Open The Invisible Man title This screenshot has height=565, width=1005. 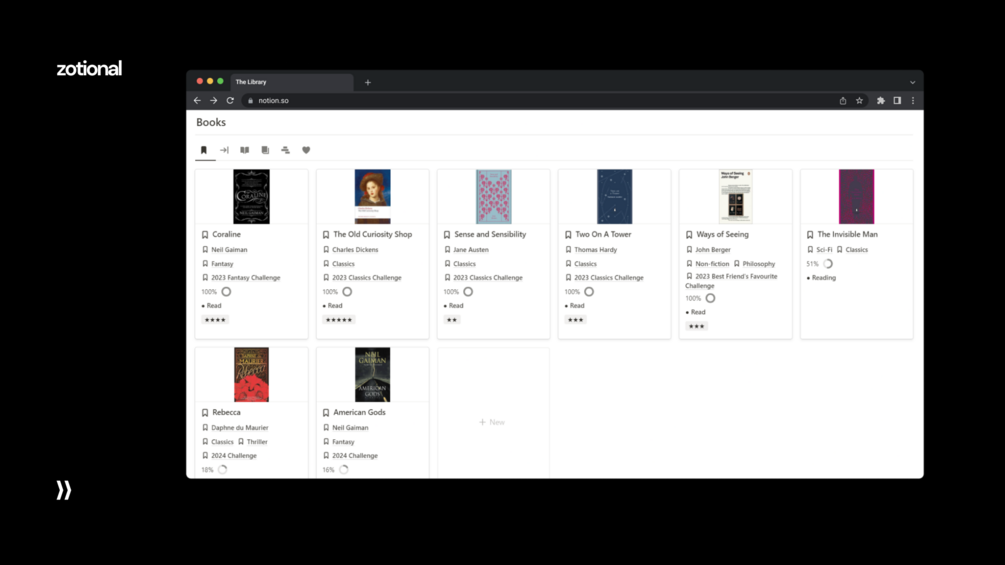point(847,234)
